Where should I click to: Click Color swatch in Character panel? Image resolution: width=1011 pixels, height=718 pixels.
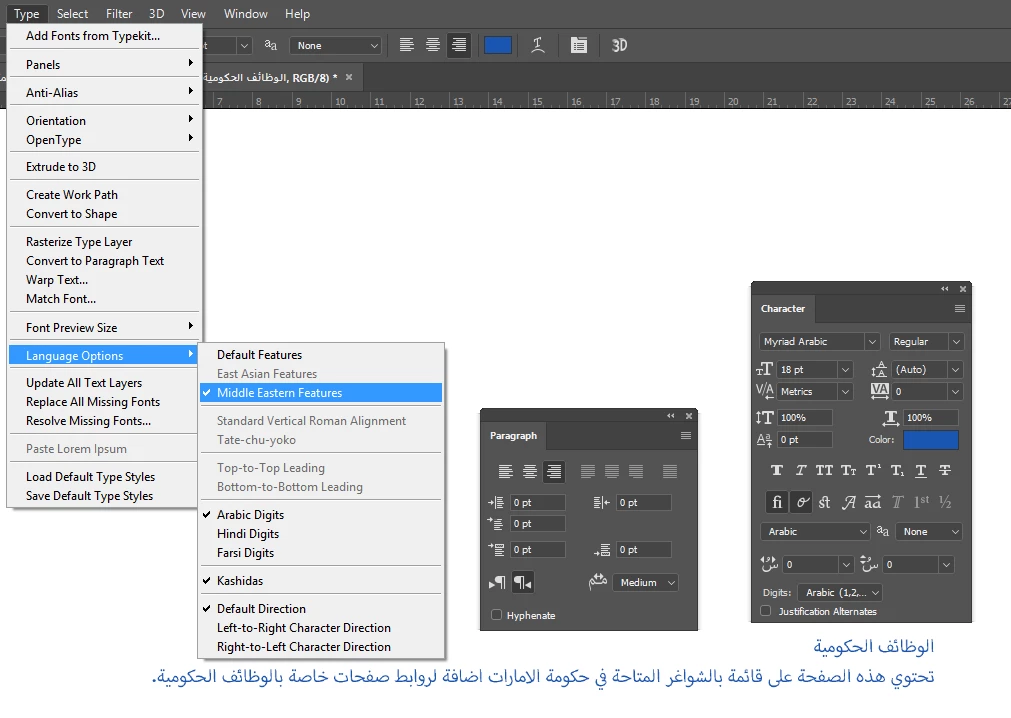pos(930,440)
